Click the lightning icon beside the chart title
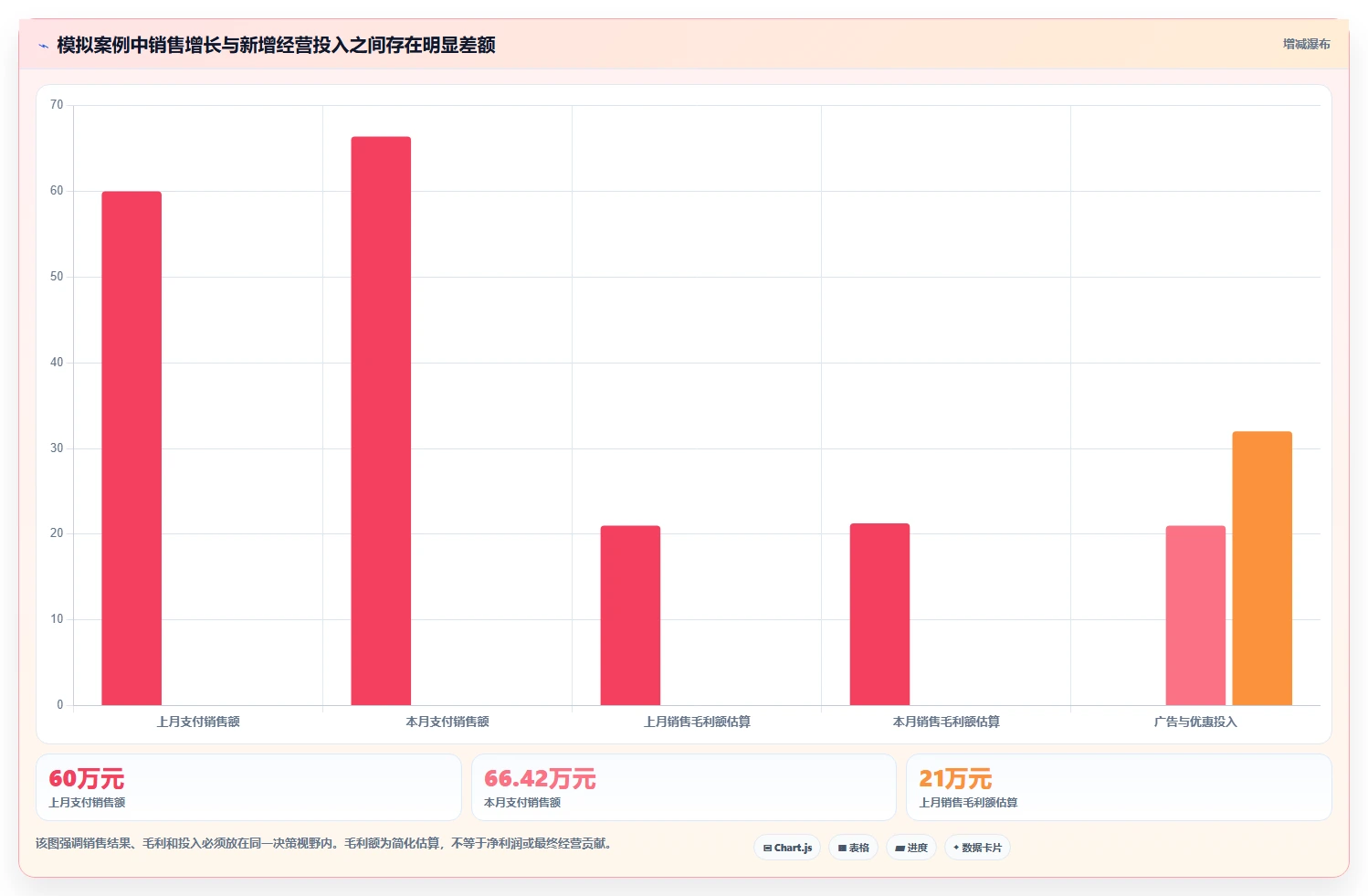This screenshot has width=1368, height=896. (x=43, y=46)
